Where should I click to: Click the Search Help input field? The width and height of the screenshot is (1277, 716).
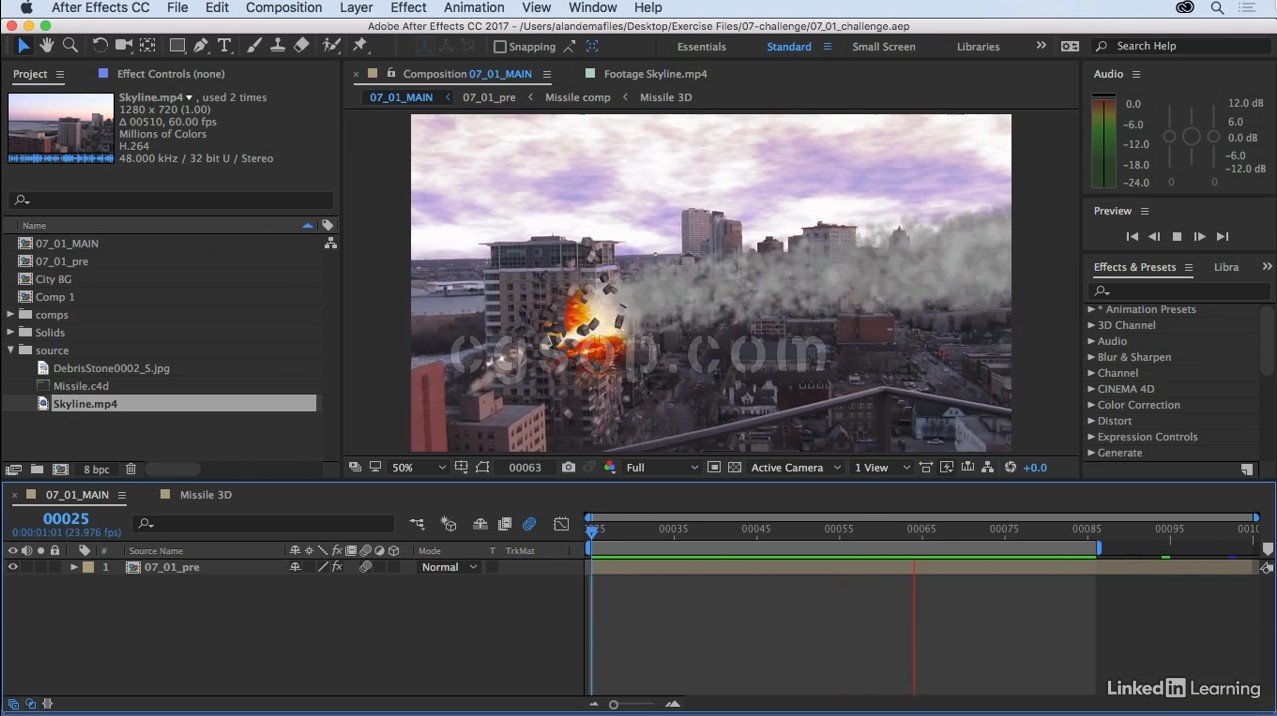coord(1180,46)
